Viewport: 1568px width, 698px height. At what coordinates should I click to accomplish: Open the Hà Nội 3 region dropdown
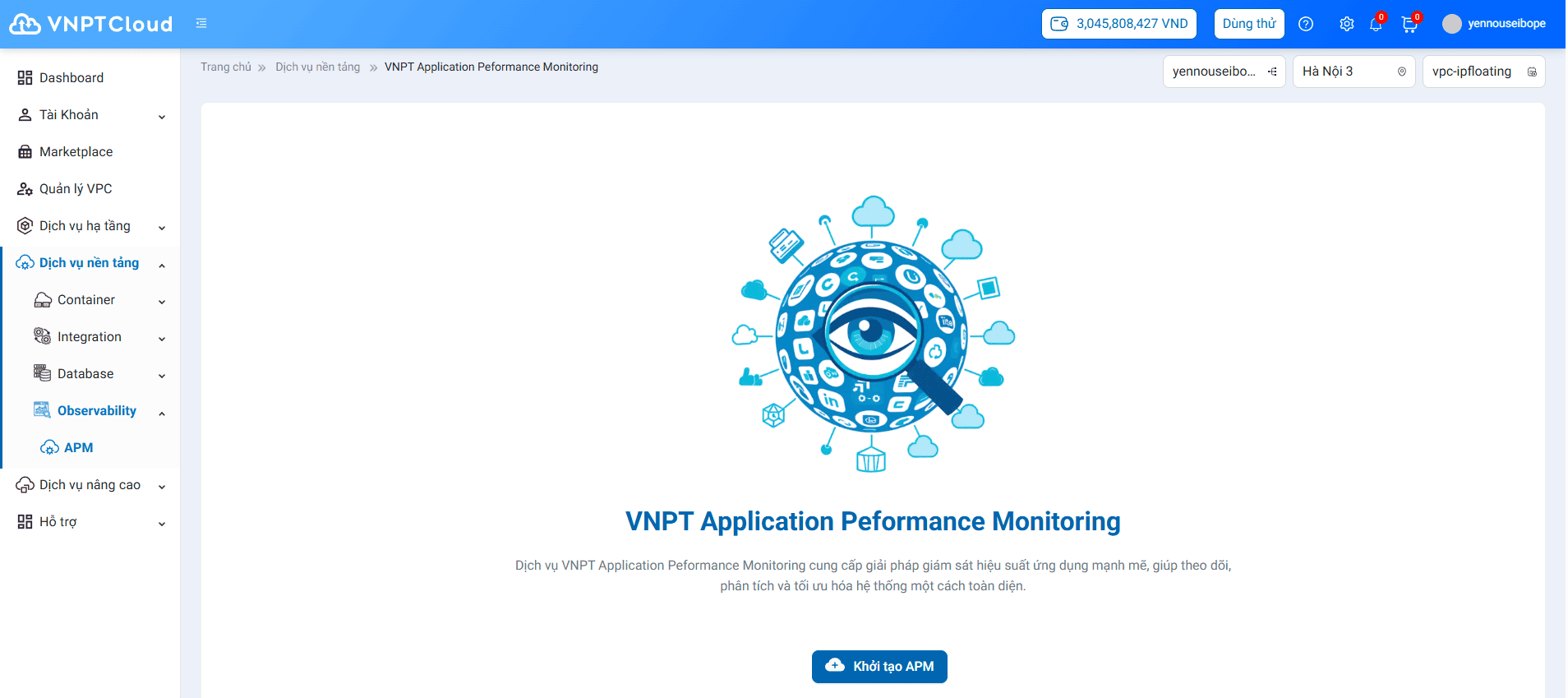tap(1354, 72)
